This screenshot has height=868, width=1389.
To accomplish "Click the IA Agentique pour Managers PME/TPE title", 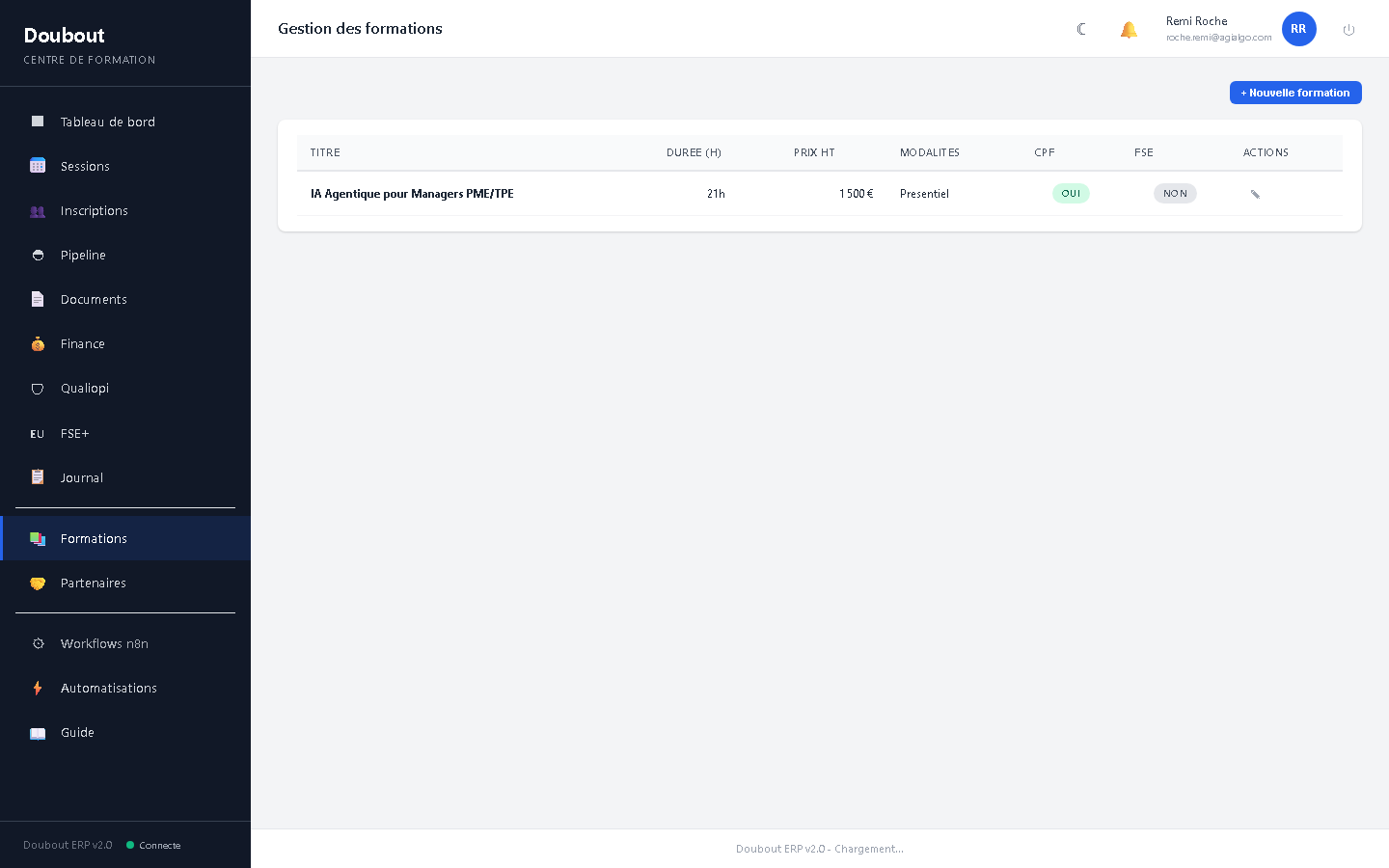I will (x=412, y=194).
